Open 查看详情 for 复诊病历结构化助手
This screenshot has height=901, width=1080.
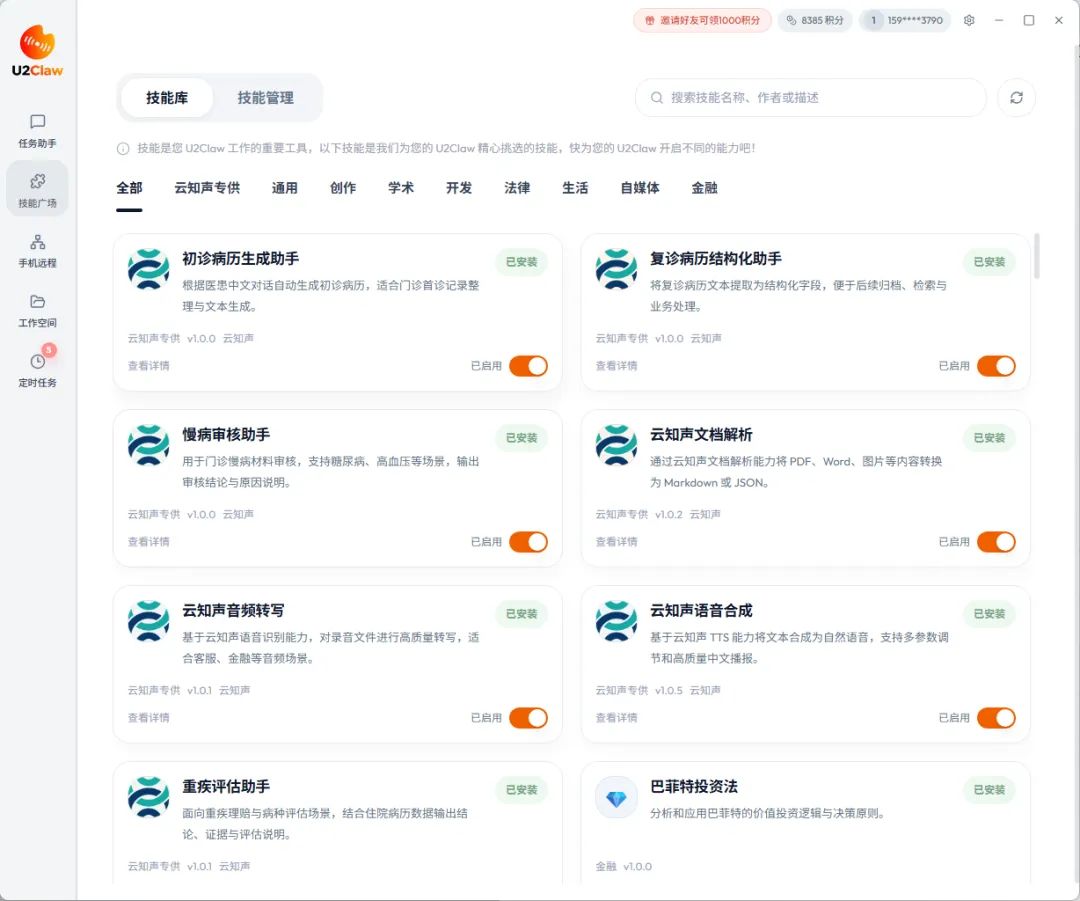(616, 366)
